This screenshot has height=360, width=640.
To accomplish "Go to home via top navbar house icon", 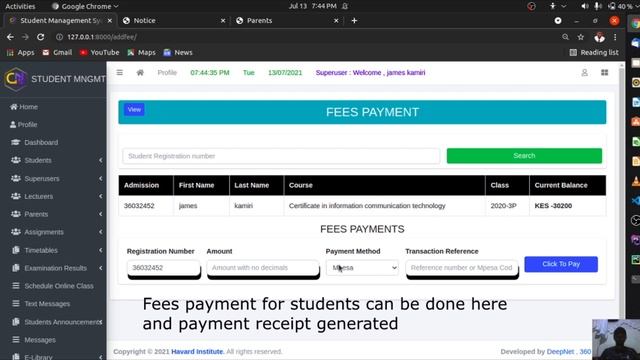I will [140, 73].
